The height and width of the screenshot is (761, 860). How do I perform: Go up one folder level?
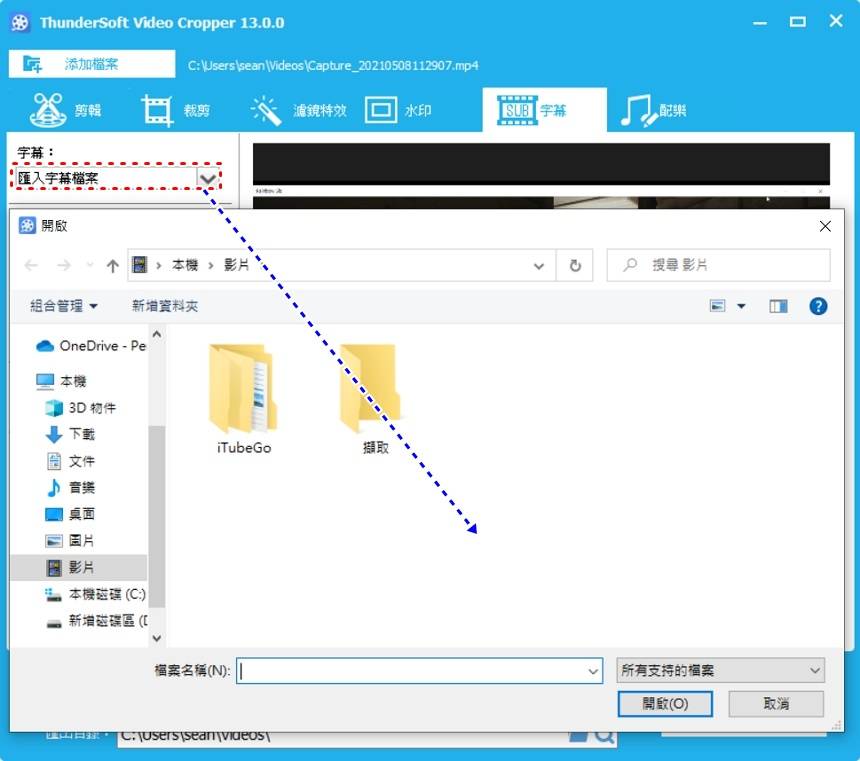(x=112, y=266)
